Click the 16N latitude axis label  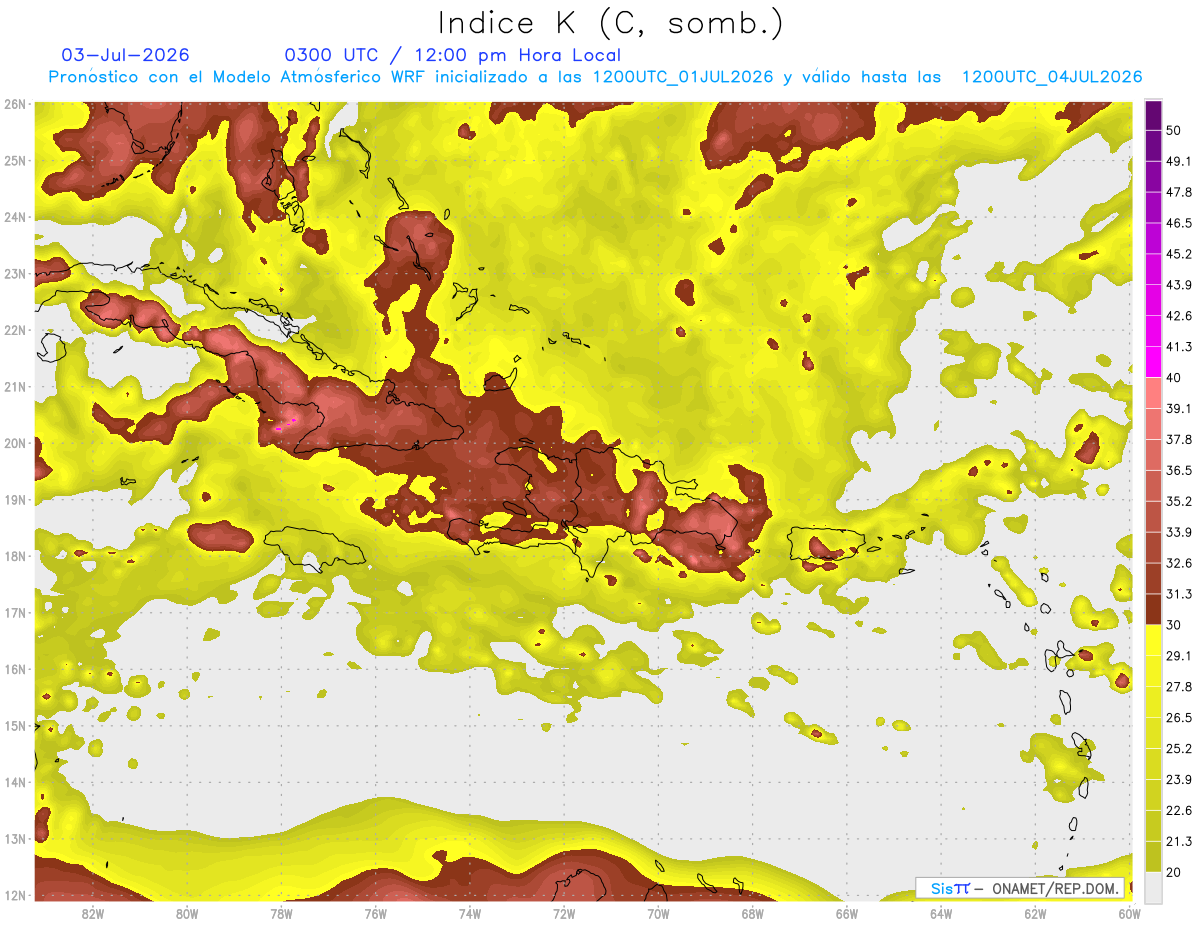click(15, 669)
